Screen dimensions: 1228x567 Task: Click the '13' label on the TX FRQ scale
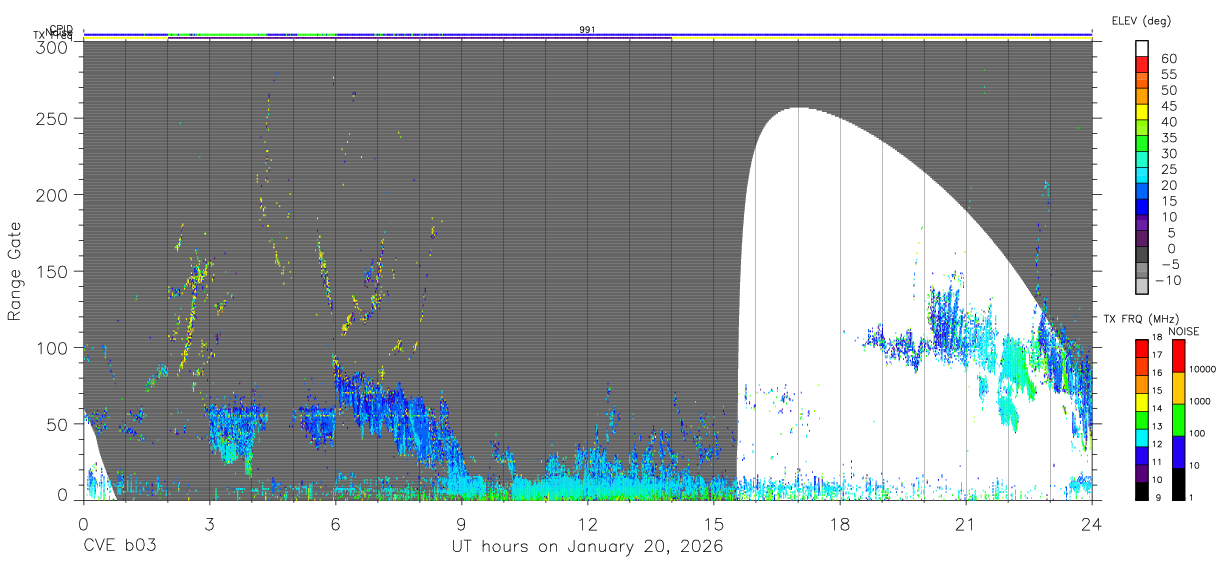(x=1156, y=426)
